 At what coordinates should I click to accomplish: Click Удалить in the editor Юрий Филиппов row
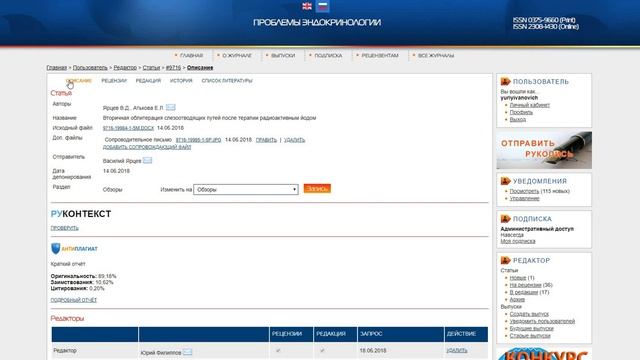pyautogui.click(x=457, y=351)
